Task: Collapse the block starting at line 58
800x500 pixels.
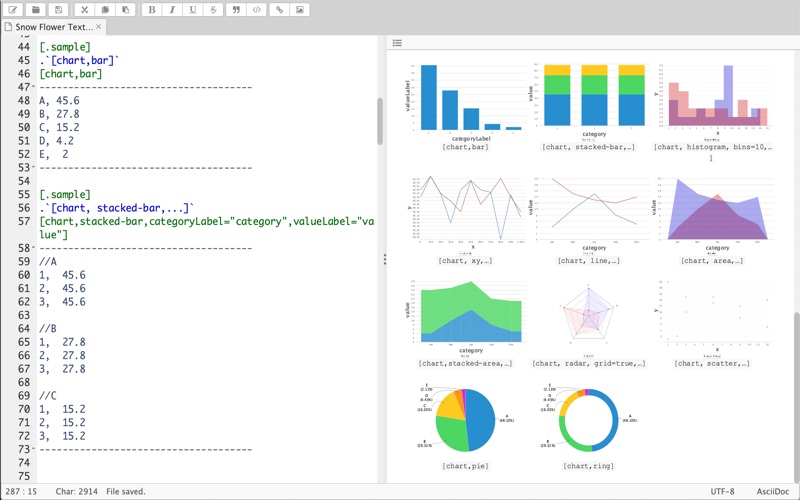Action: 34,248
